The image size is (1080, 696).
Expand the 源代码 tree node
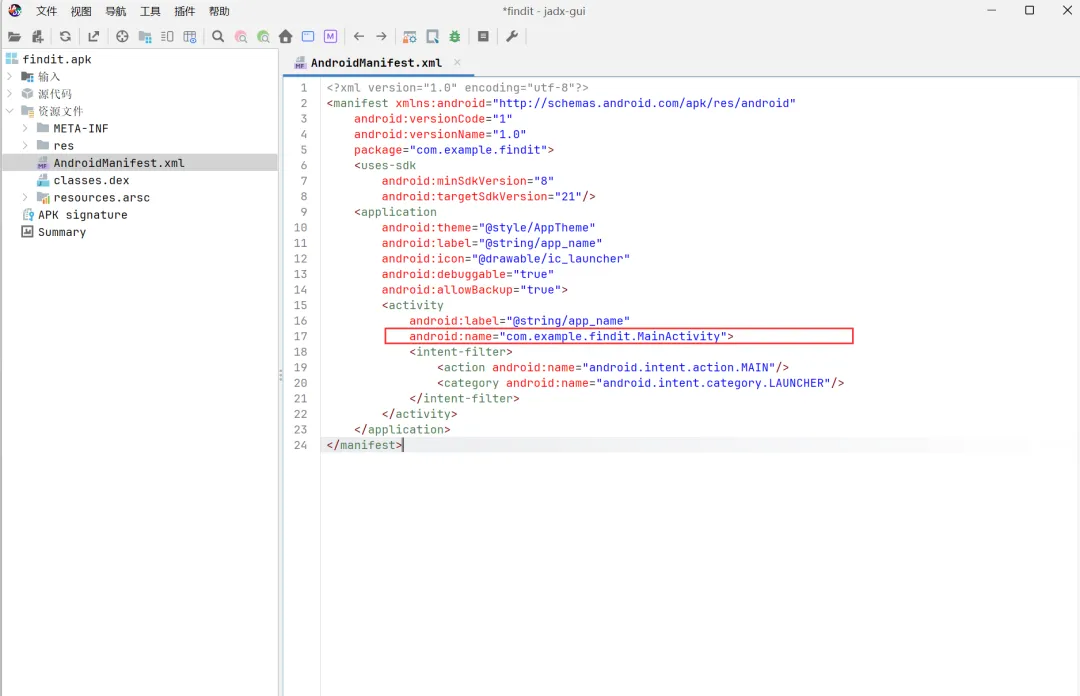(10, 94)
